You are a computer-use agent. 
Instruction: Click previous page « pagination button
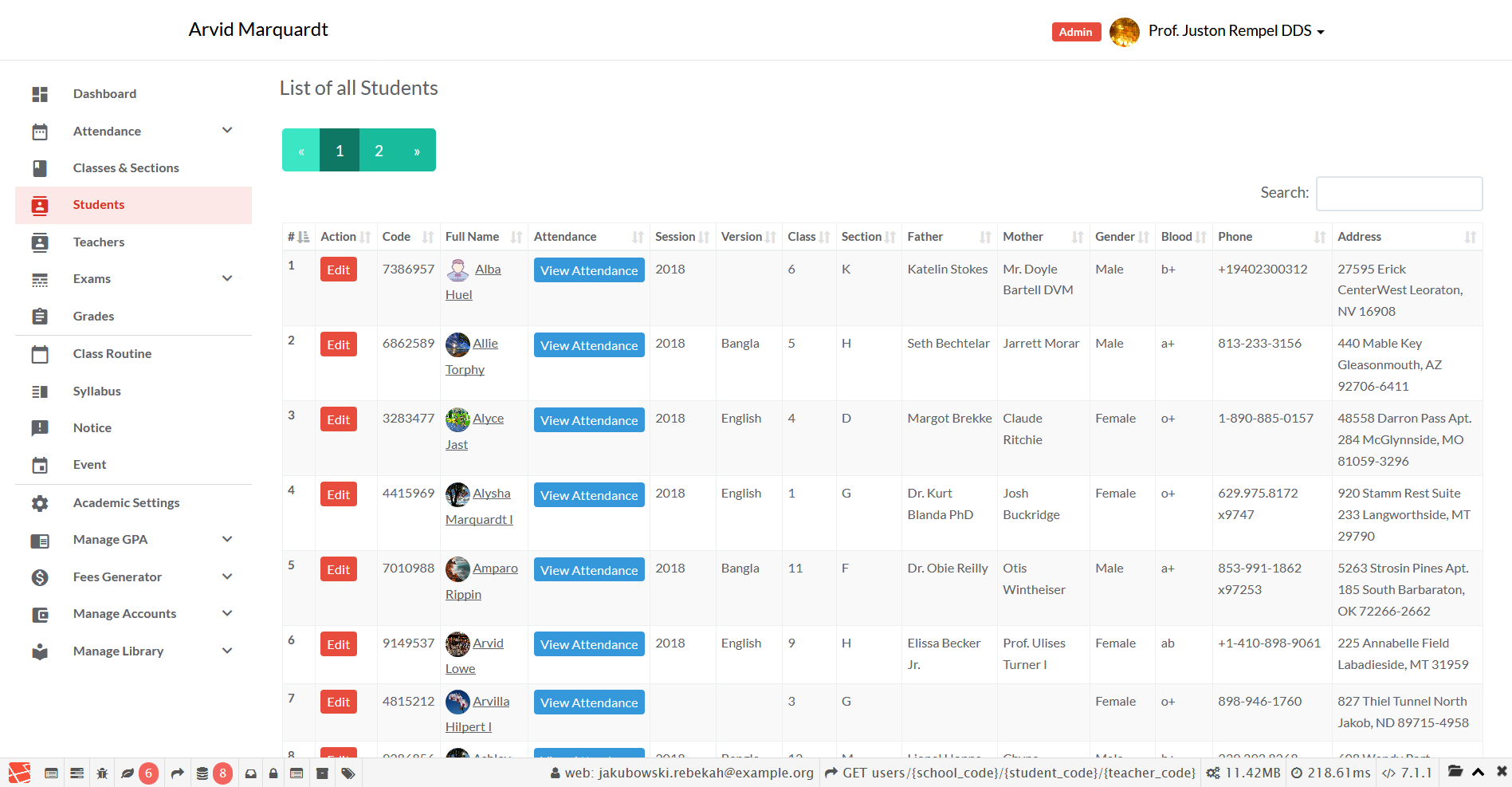(301, 150)
